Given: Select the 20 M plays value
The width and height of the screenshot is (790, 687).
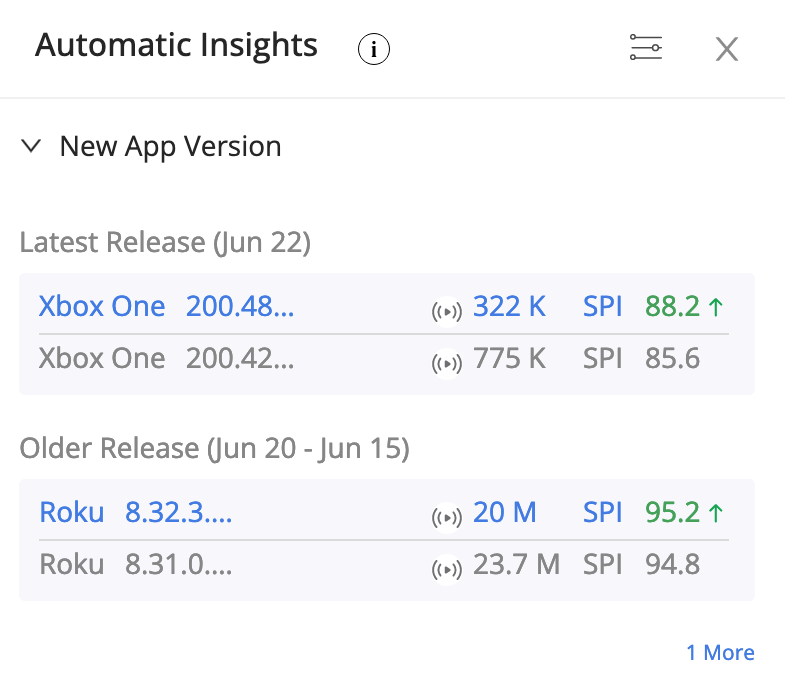Looking at the screenshot, I should point(504,512).
